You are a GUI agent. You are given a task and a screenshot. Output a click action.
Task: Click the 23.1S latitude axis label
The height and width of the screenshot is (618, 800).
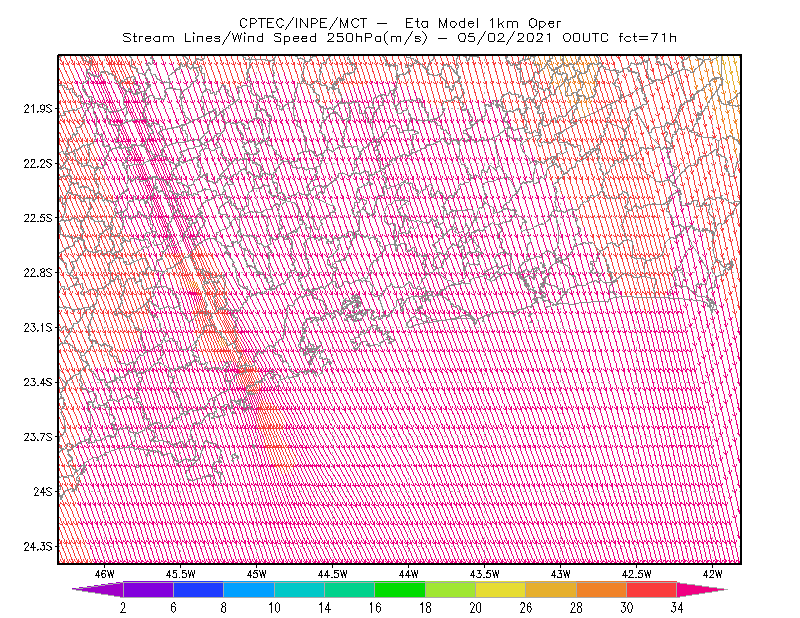[x=38, y=328]
